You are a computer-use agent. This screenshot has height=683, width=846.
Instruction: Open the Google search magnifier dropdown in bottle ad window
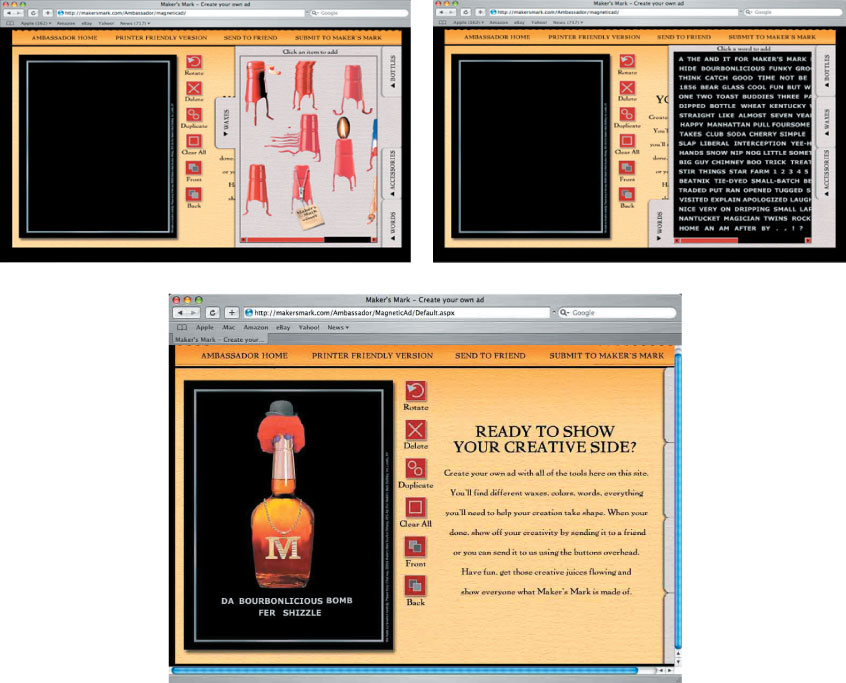point(564,313)
